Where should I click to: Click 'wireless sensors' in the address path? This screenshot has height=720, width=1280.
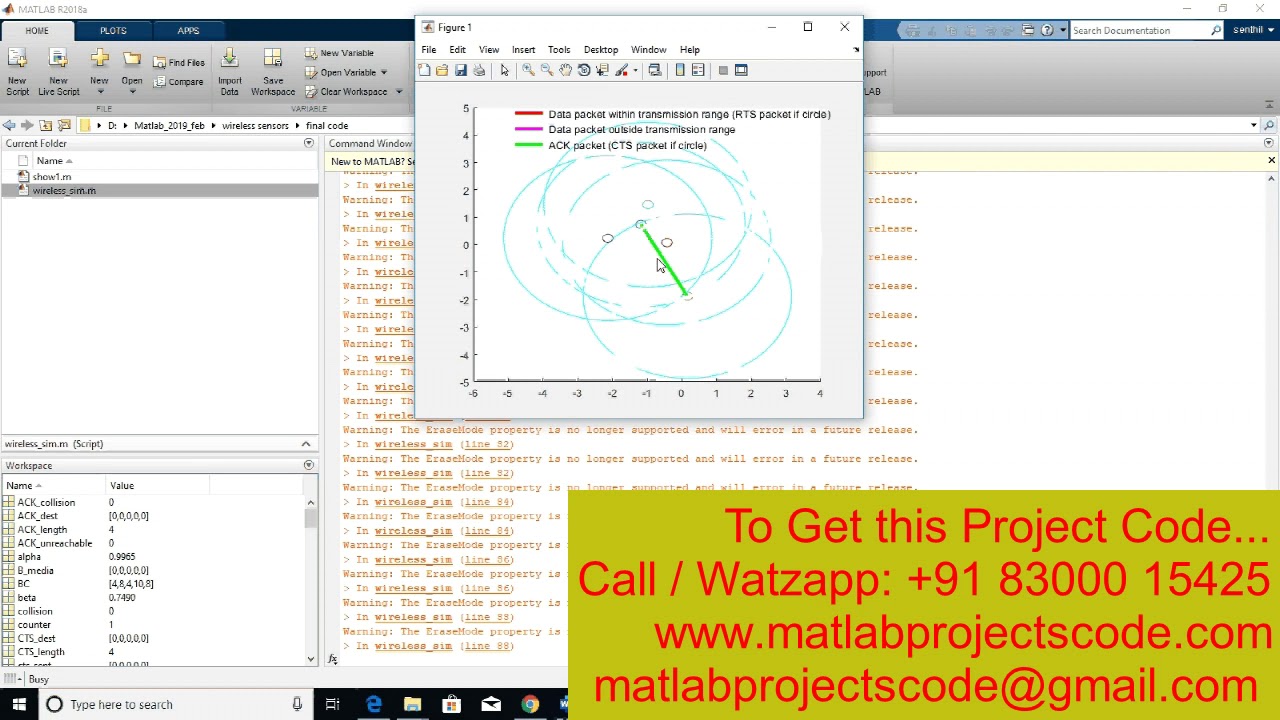(255, 126)
